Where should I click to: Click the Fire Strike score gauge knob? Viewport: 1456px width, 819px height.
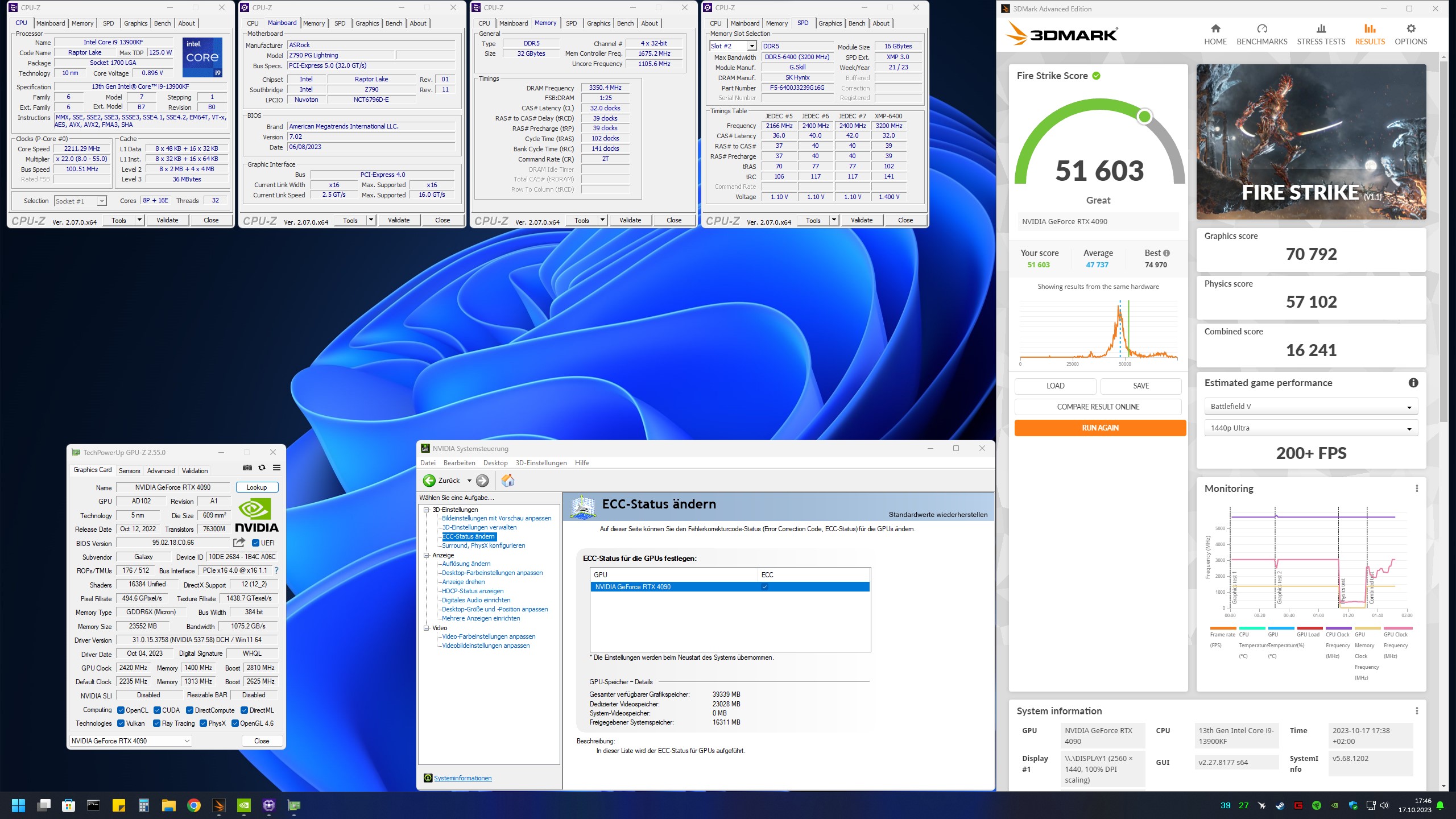tap(1144, 117)
